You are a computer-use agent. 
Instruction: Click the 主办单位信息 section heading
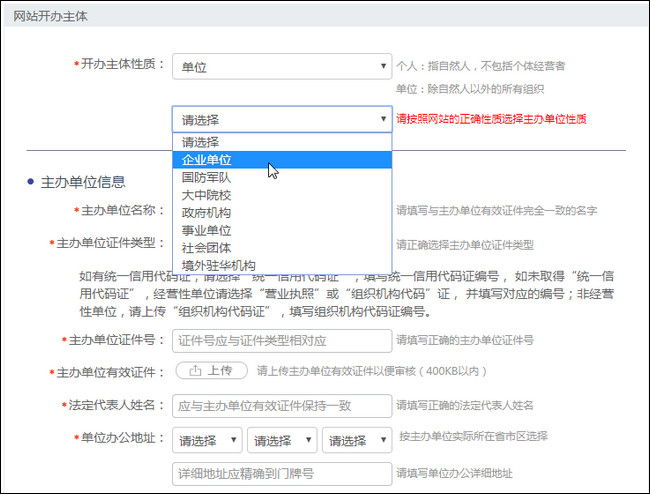click(83, 182)
